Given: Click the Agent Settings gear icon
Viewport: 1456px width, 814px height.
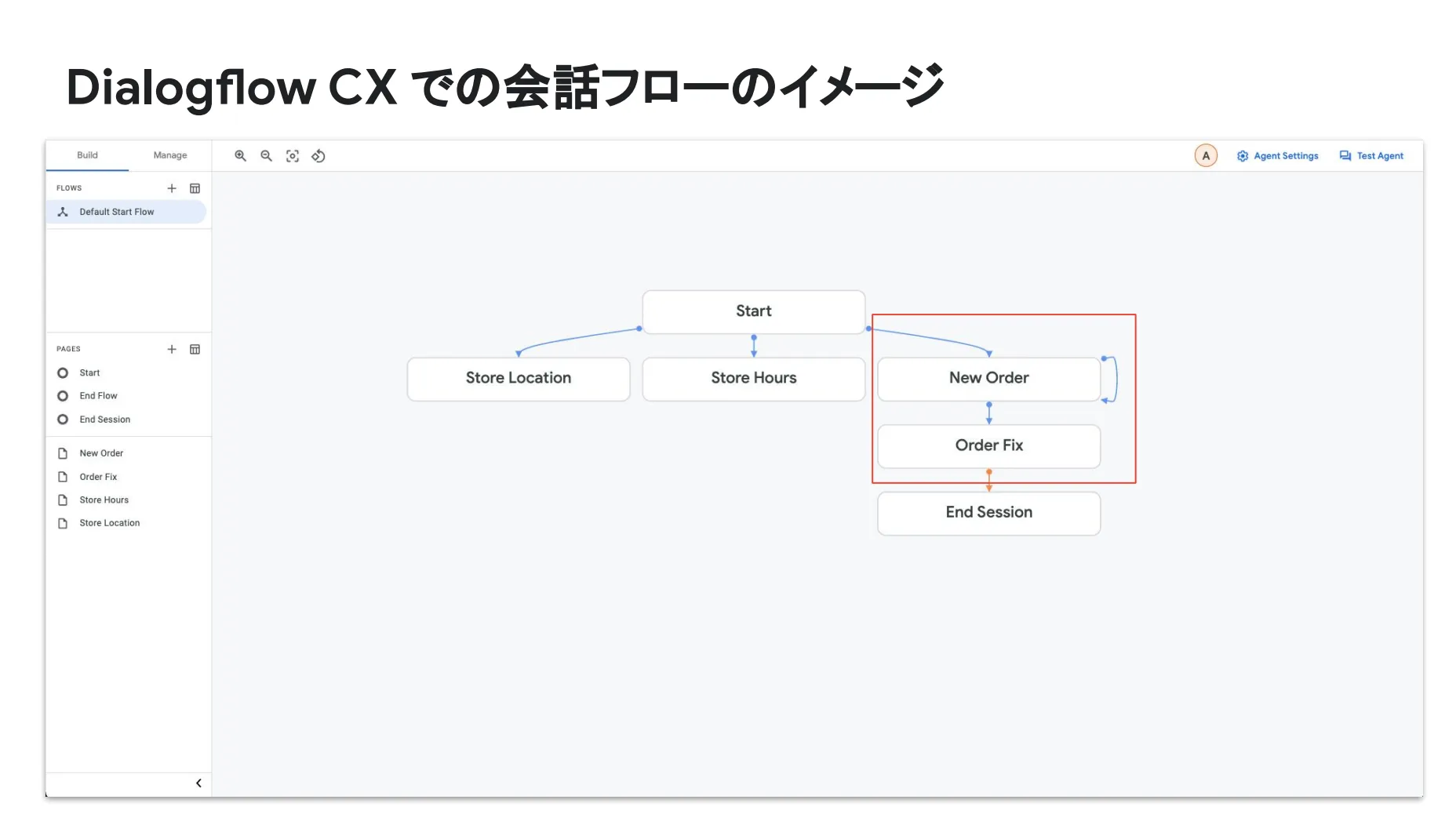Looking at the screenshot, I should point(1243,156).
